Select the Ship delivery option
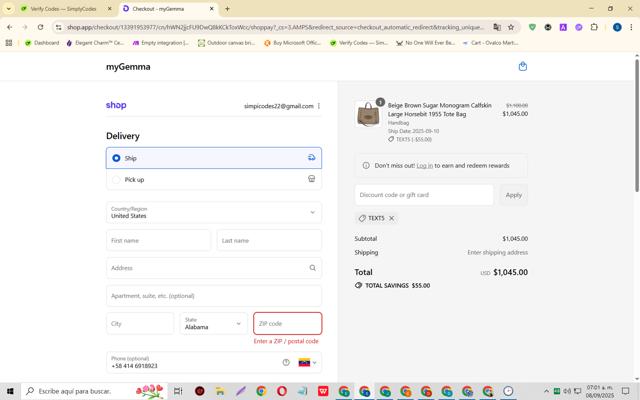 [x=214, y=158]
